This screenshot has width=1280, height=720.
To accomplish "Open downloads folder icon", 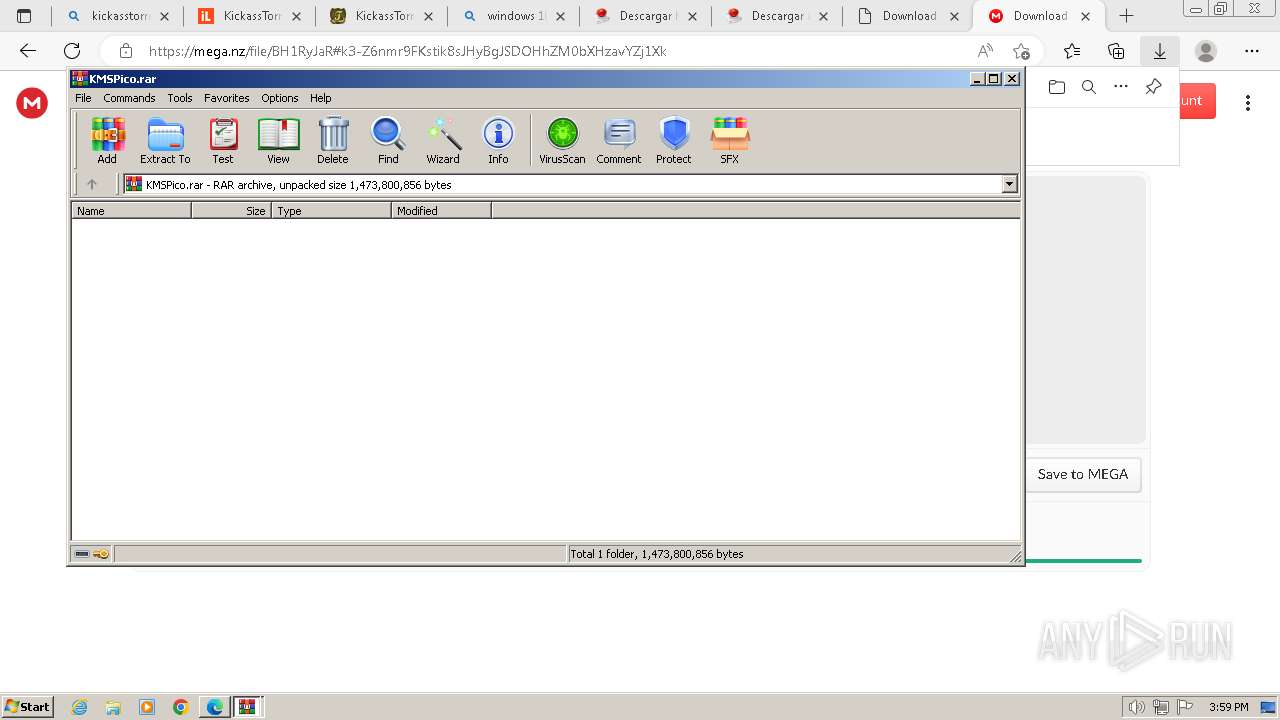I will [x=1057, y=87].
